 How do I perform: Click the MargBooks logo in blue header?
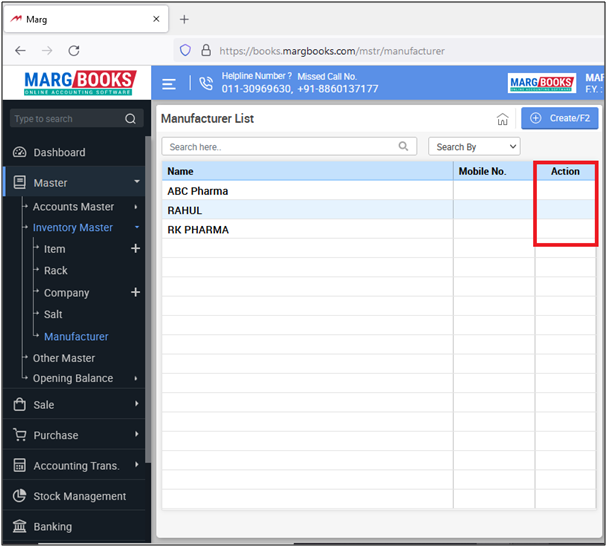[x=541, y=83]
